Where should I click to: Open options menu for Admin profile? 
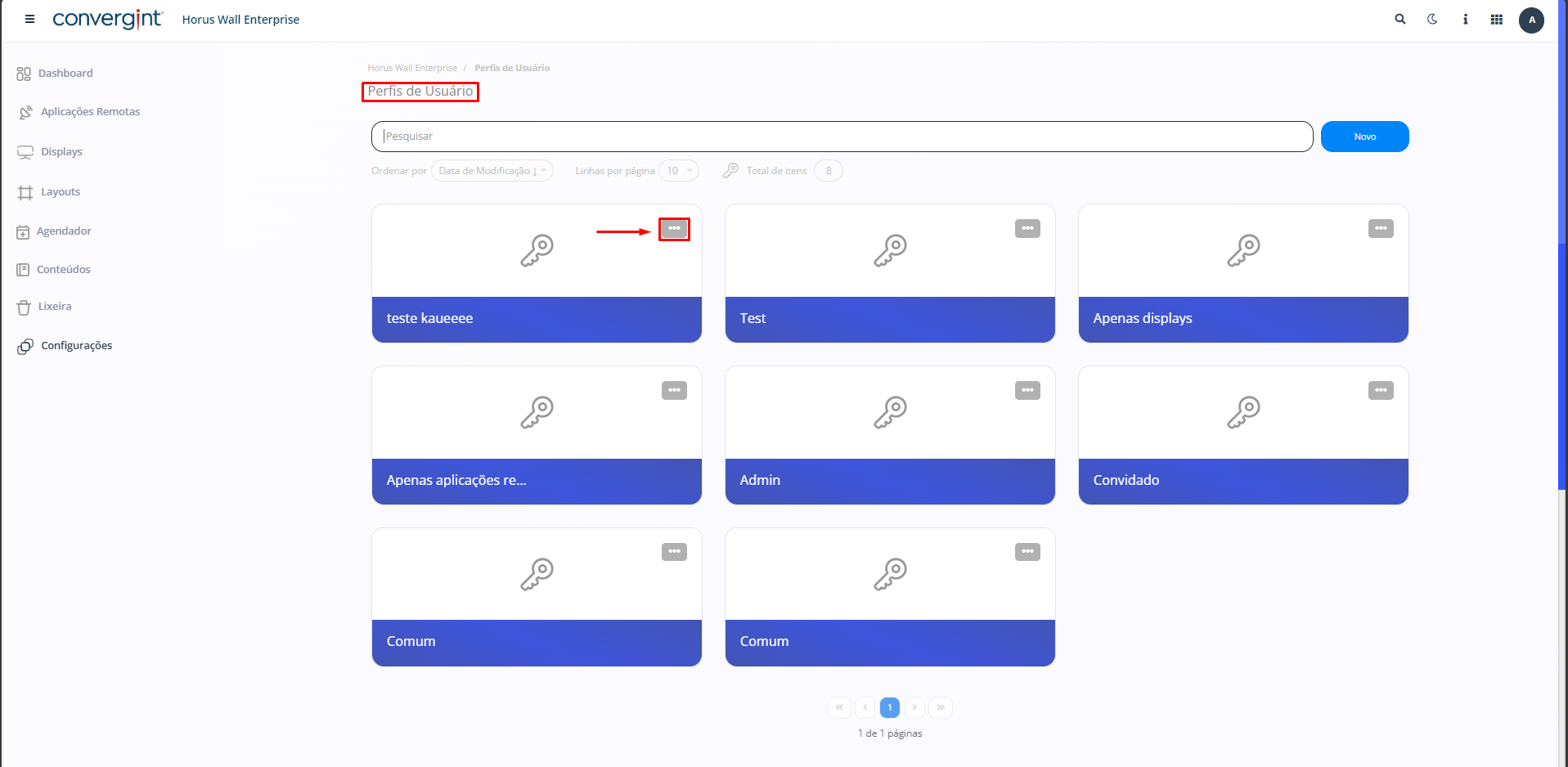(1027, 391)
